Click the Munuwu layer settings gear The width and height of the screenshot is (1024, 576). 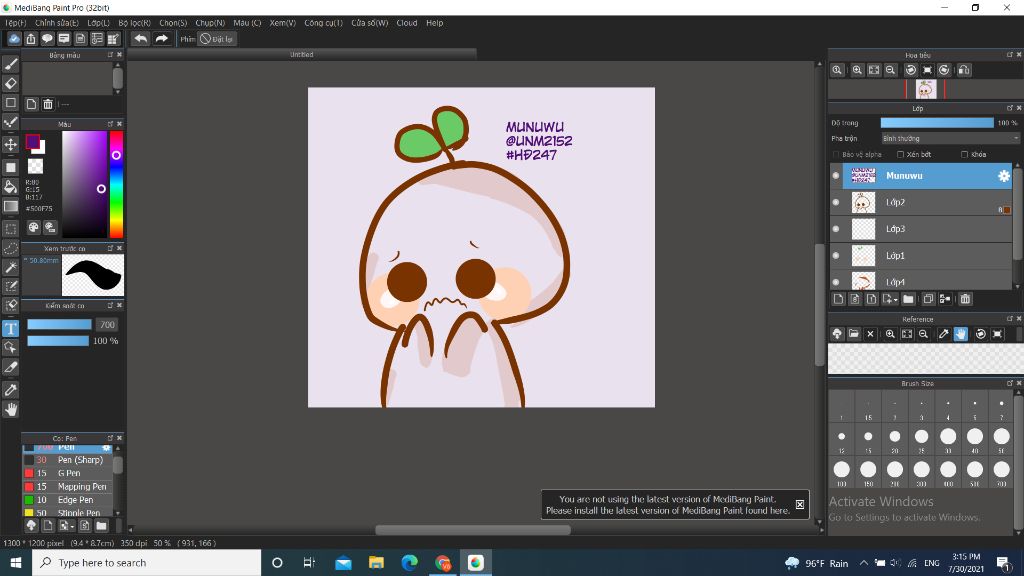pyautogui.click(x=1004, y=176)
